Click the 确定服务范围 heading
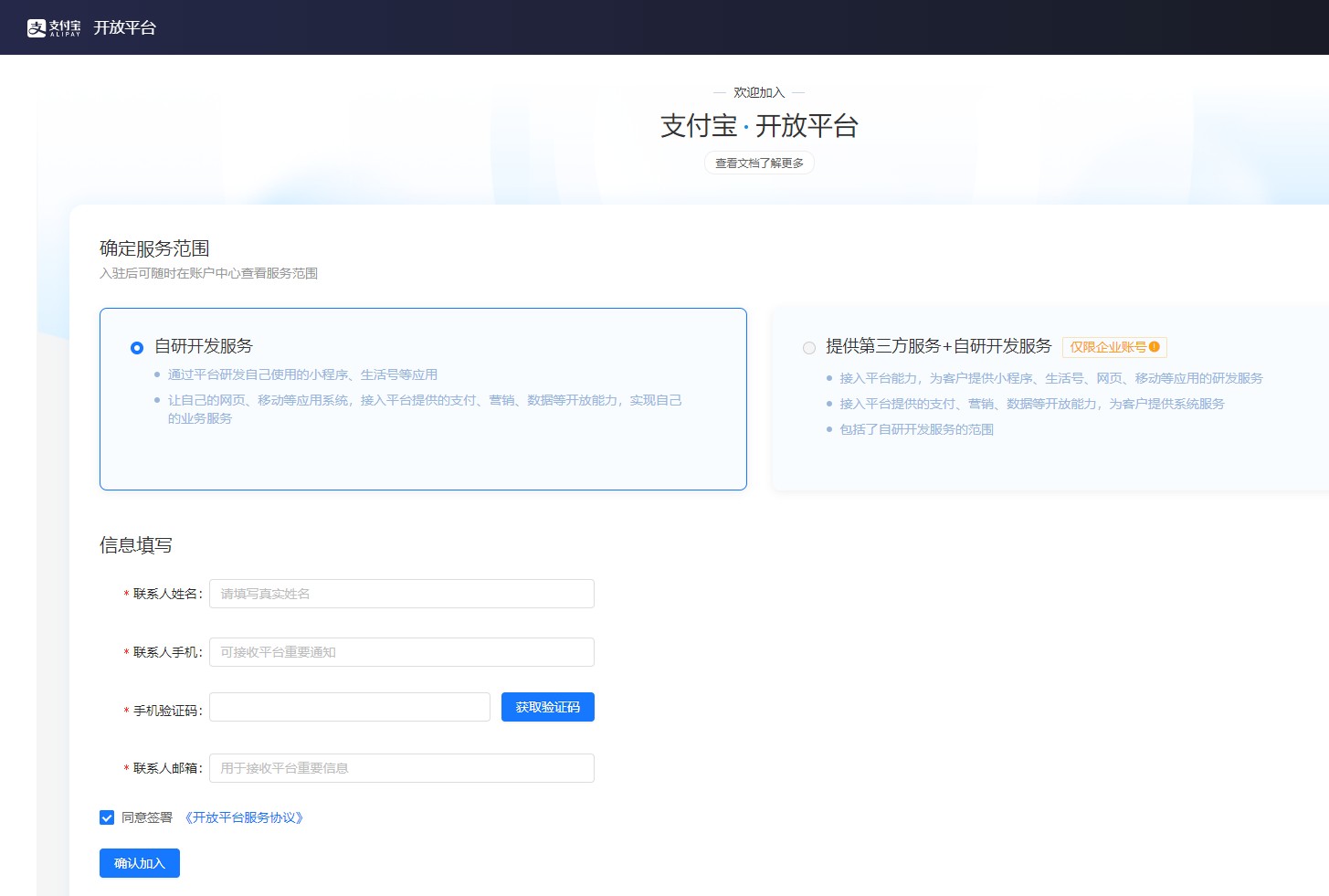This screenshot has width=1329, height=896. click(154, 248)
